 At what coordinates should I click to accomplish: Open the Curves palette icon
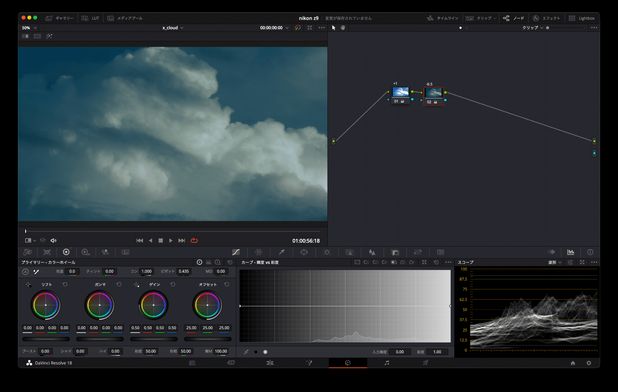pos(236,252)
